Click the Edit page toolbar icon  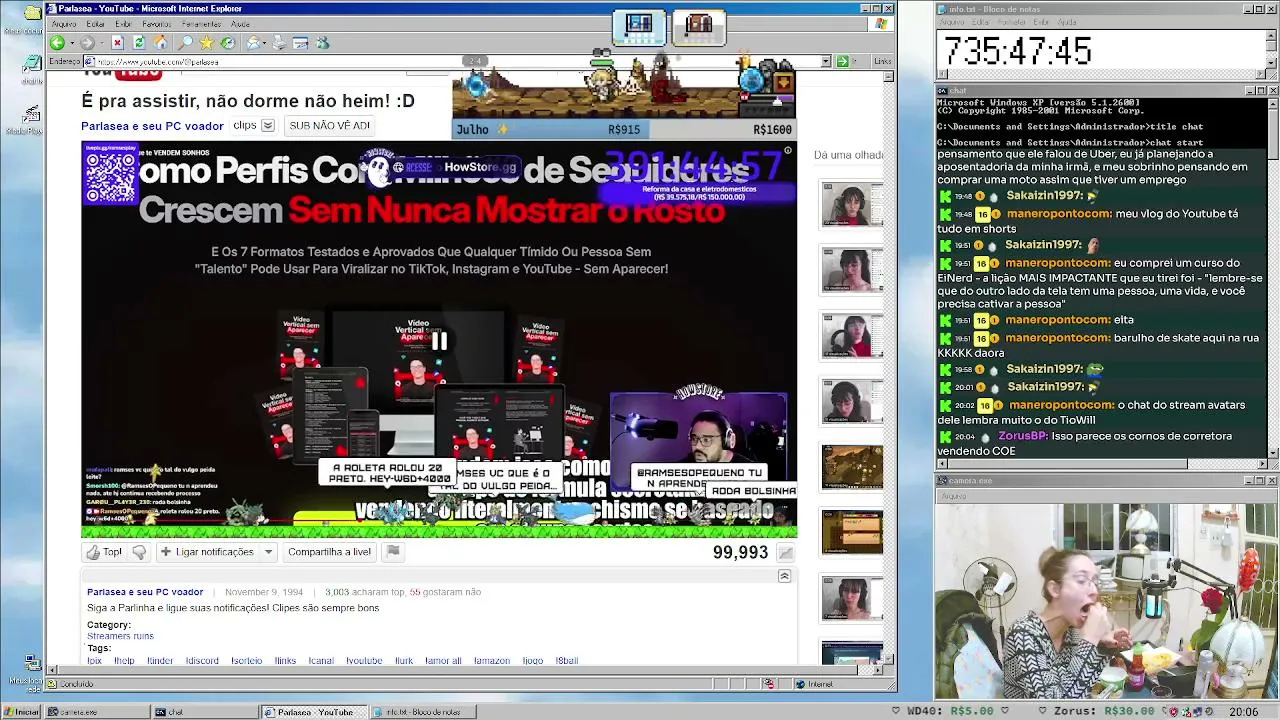[300, 43]
